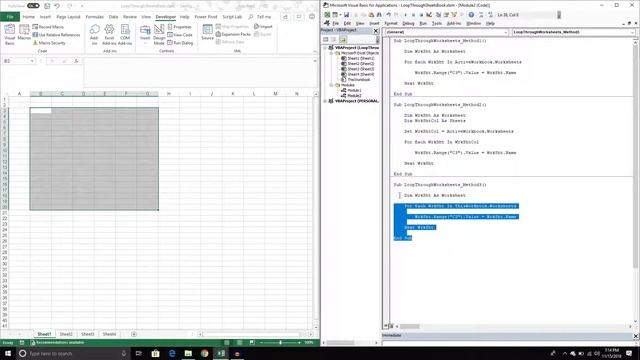Add a new worksheet with plus button
The width and height of the screenshot is (640, 360).
point(134,334)
